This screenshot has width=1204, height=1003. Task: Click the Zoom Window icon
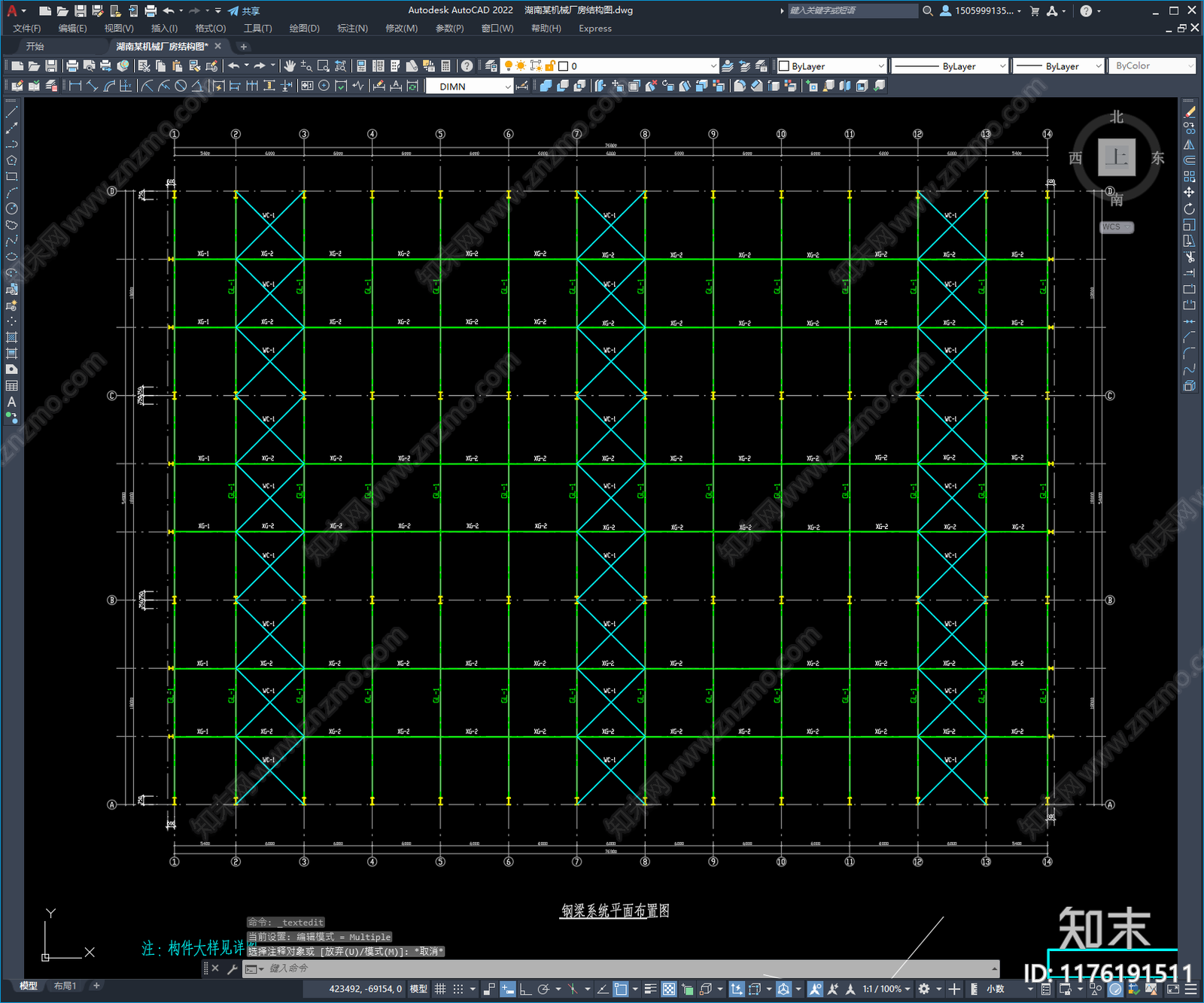(324, 66)
